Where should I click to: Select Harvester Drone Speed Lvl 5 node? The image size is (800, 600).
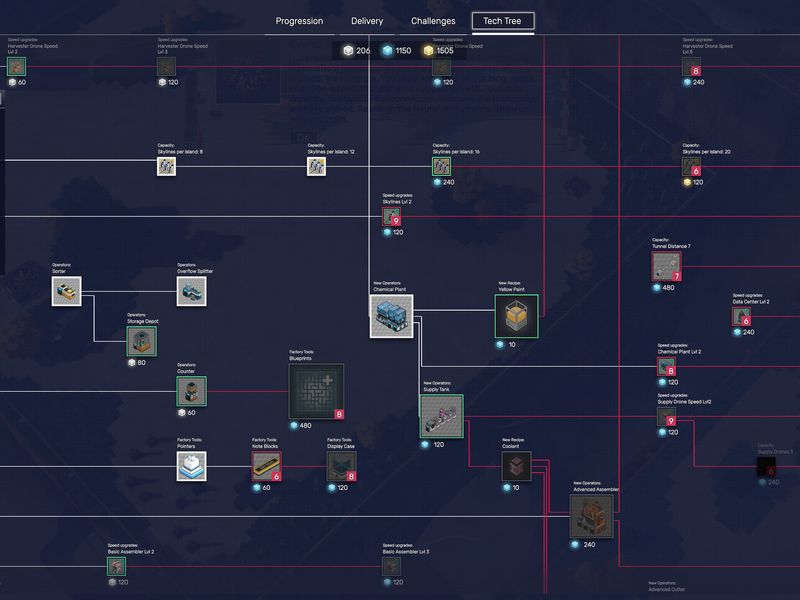coord(691,66)
